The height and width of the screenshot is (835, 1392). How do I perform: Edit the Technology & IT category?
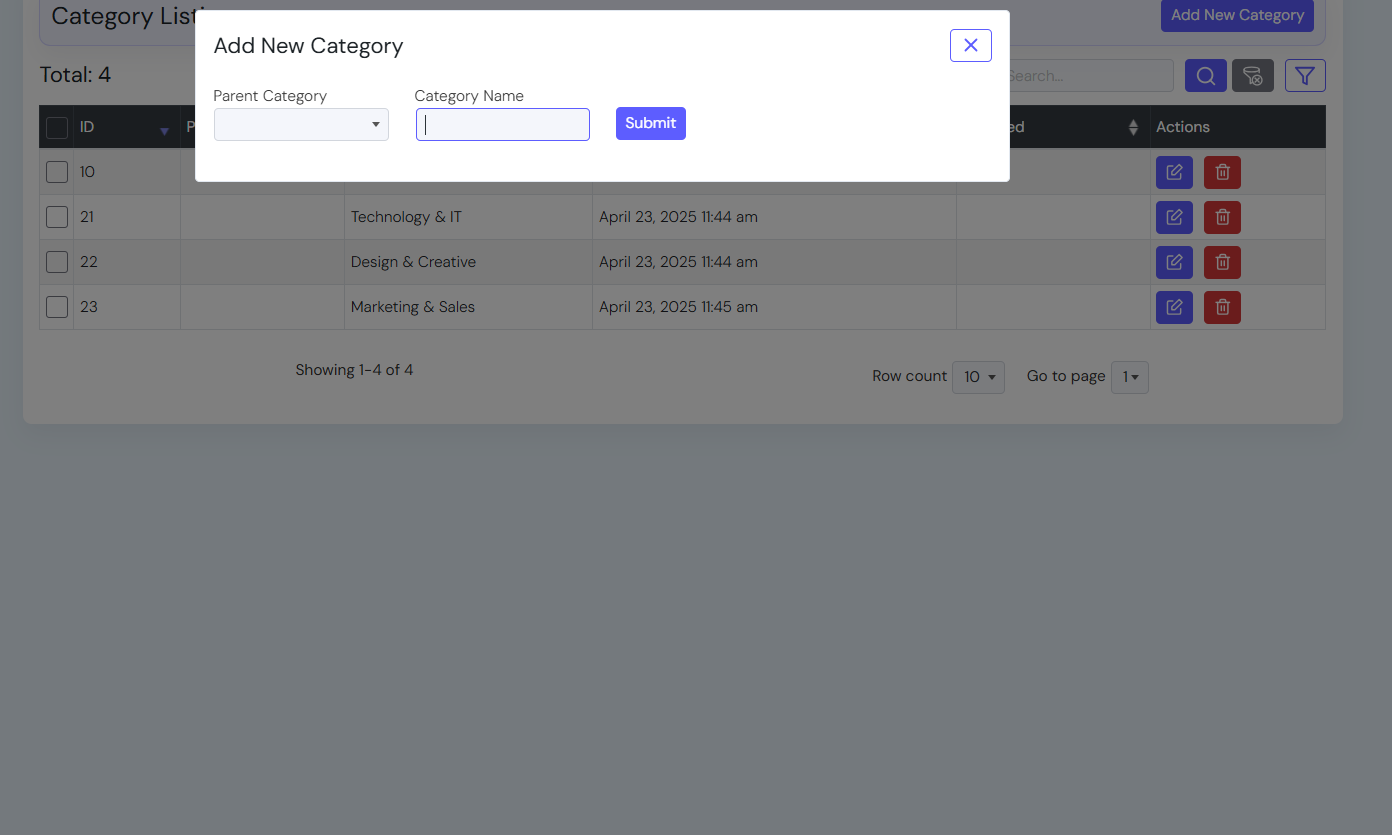coord(1174,217)
